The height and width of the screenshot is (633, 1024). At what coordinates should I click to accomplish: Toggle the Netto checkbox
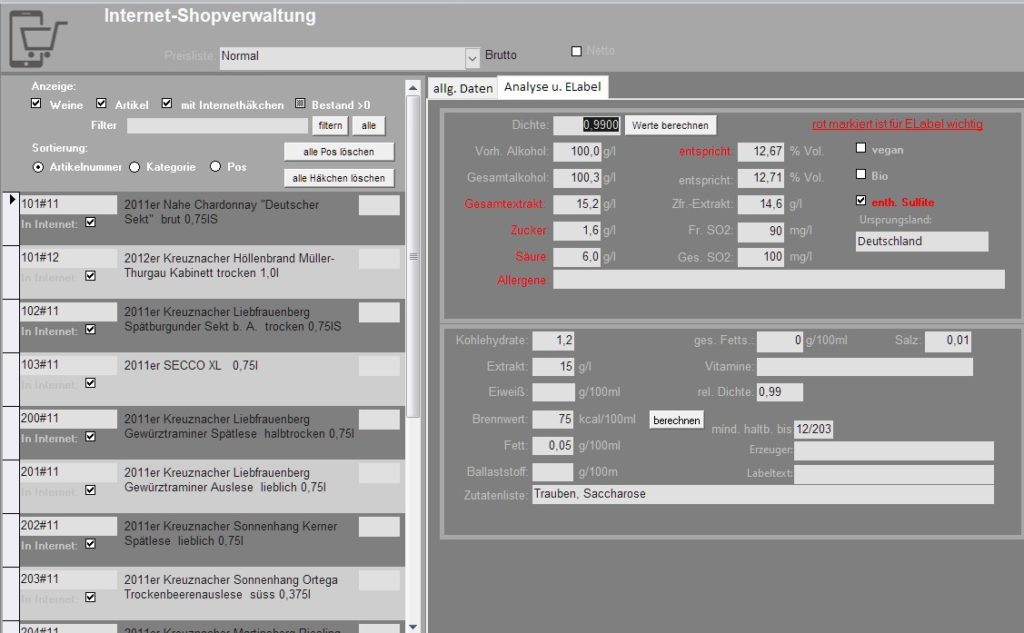pyautogui.click(x=576, y=51)
